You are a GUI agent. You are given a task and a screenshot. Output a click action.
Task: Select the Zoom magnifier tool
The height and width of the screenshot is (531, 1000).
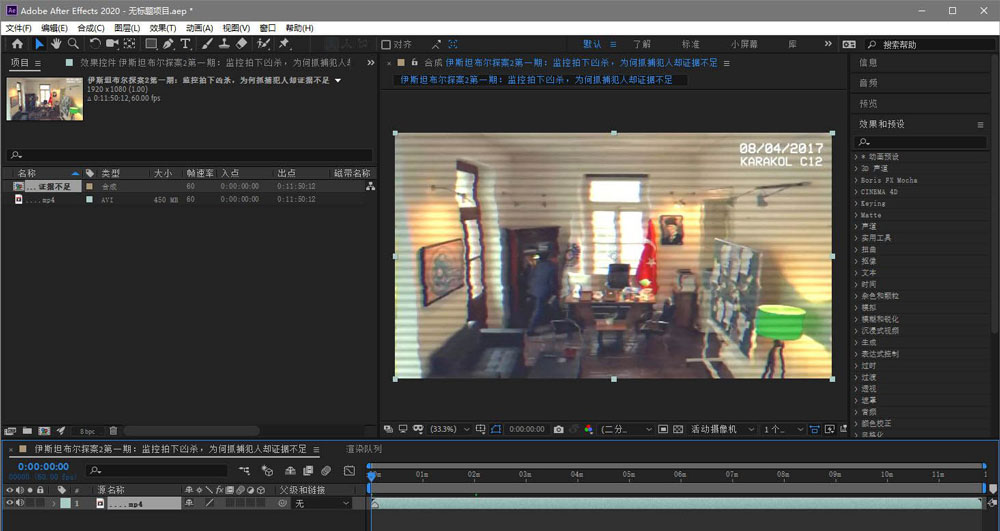coord(73,44)
